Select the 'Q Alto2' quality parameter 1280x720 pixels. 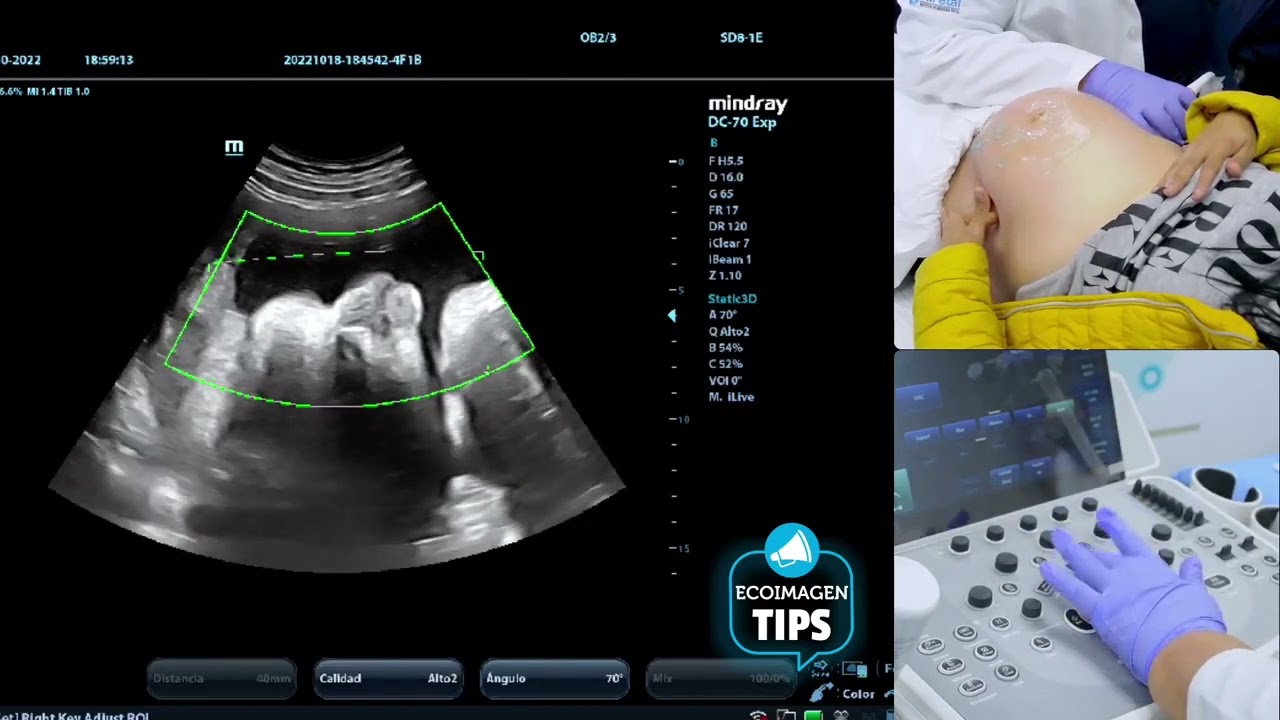click(729, 331)
